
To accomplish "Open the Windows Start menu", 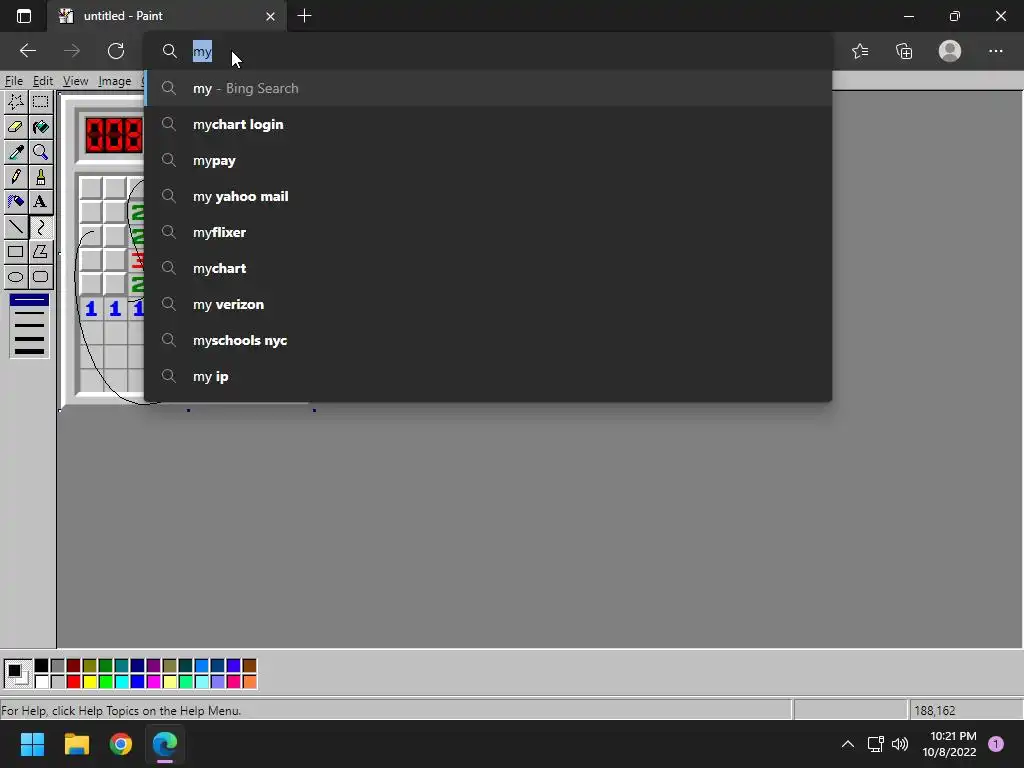I will (x=32, y=744).
